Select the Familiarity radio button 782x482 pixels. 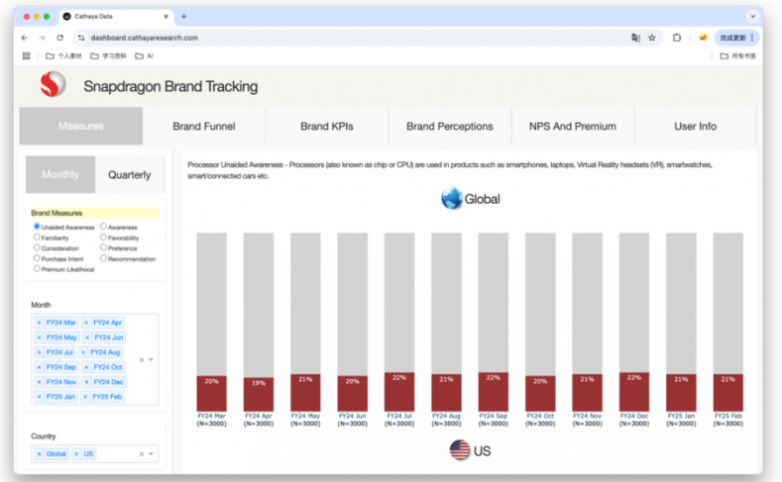click(37, 238)
